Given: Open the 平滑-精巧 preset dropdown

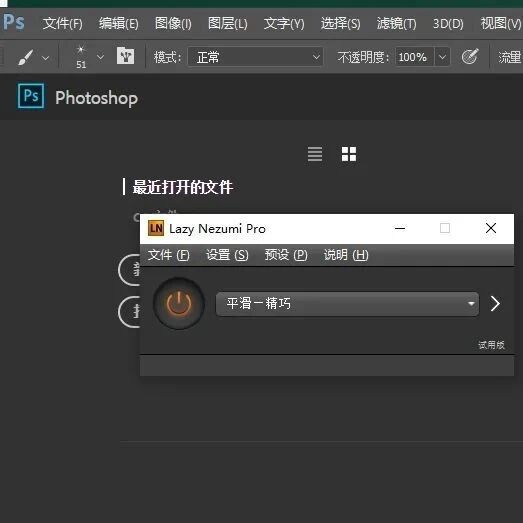Looking at the screenshot, I should [347, 304].
